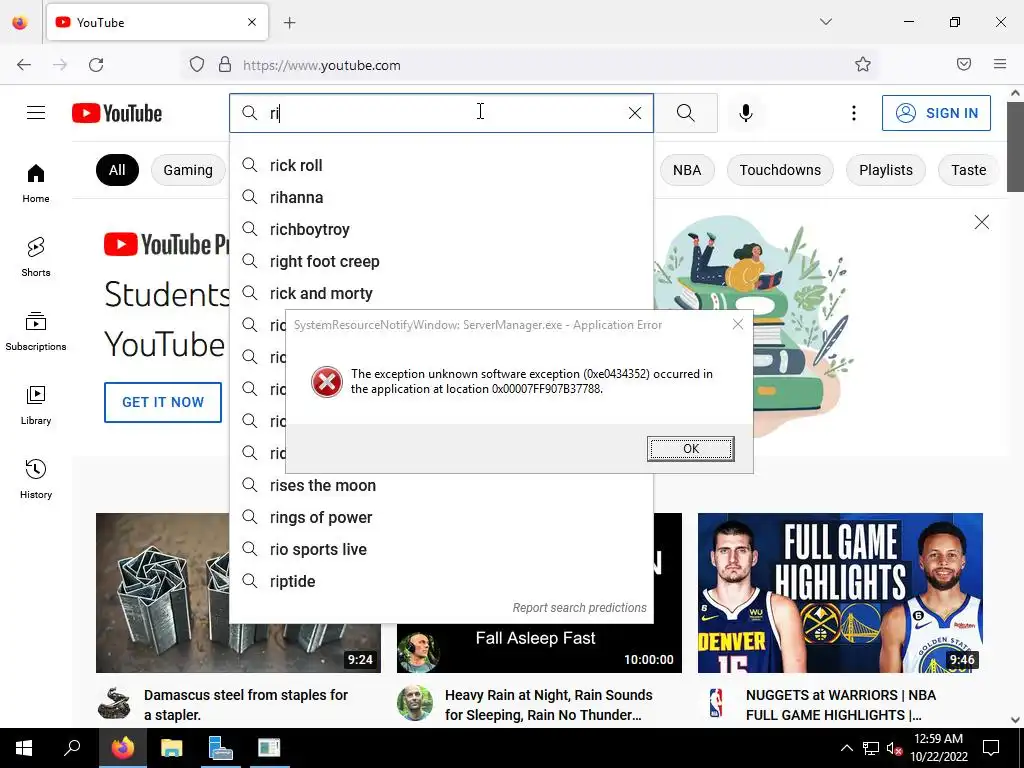
Task: Choose 'rihanna' search suggestion
Action: point(441,197)
